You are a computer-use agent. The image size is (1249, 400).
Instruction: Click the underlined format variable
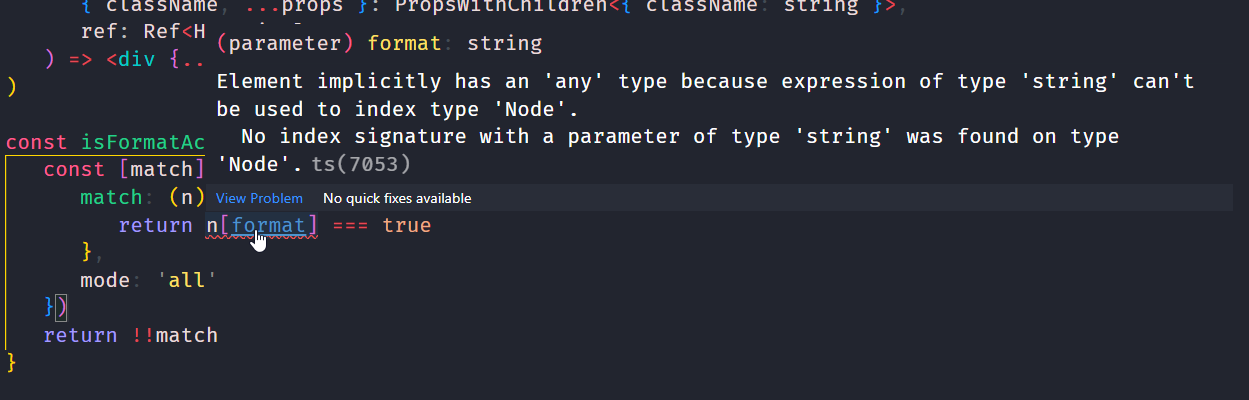(269, 225)
